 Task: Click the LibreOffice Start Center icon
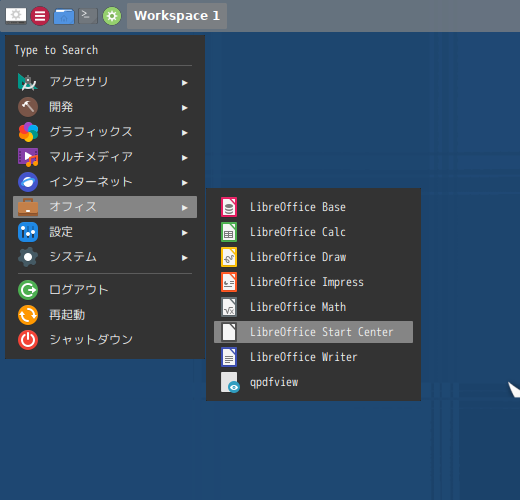[229, 332]
